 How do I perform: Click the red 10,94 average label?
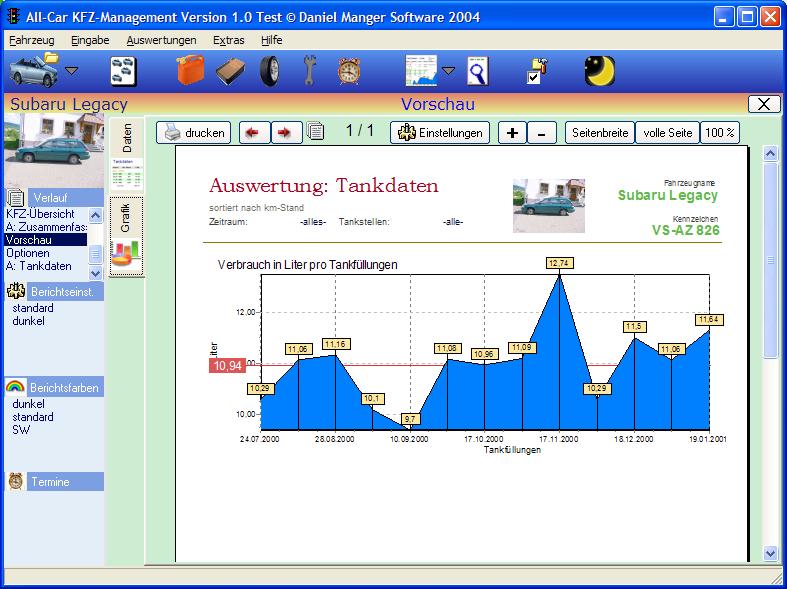click(x=227, y=366)
